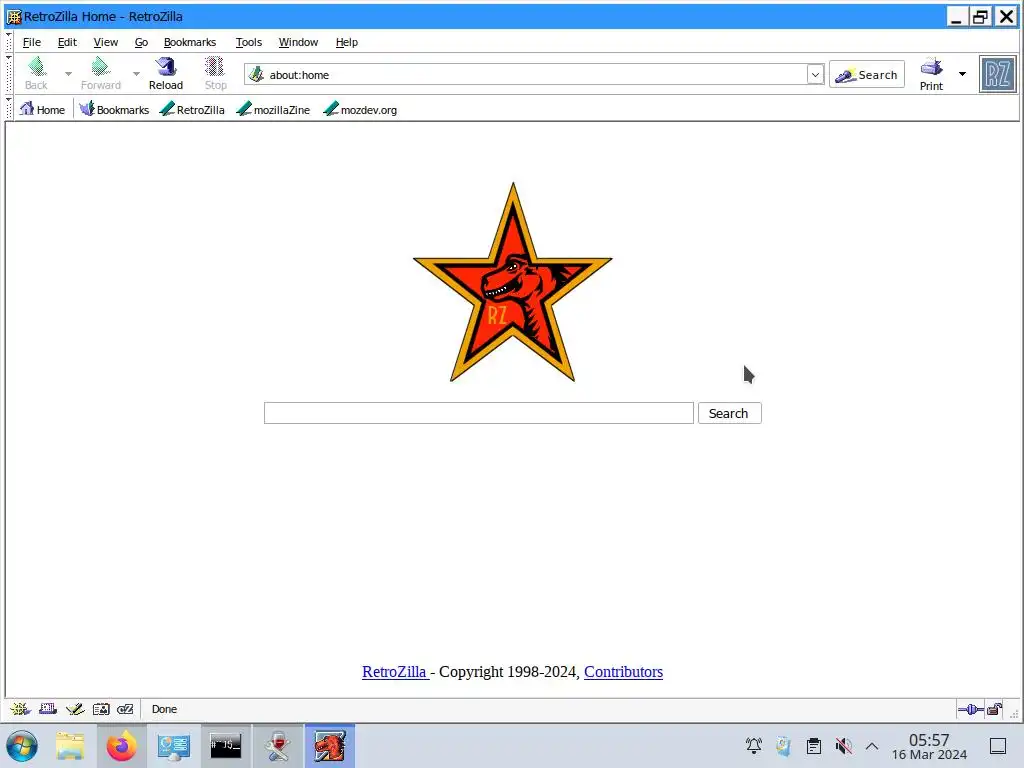Viewport: 1024px width, 768px height.
Task: Open the Print options dropdown arrow
Action: (962, 74)
